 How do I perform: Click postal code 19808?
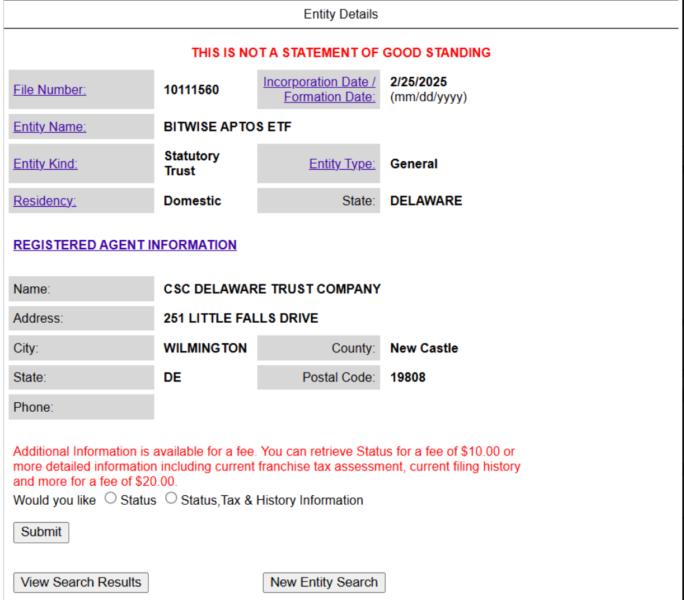[407, 377]
